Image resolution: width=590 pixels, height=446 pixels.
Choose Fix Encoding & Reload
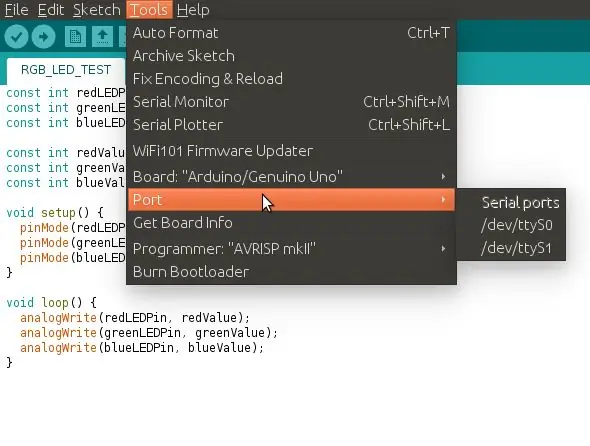pos(291,79)
